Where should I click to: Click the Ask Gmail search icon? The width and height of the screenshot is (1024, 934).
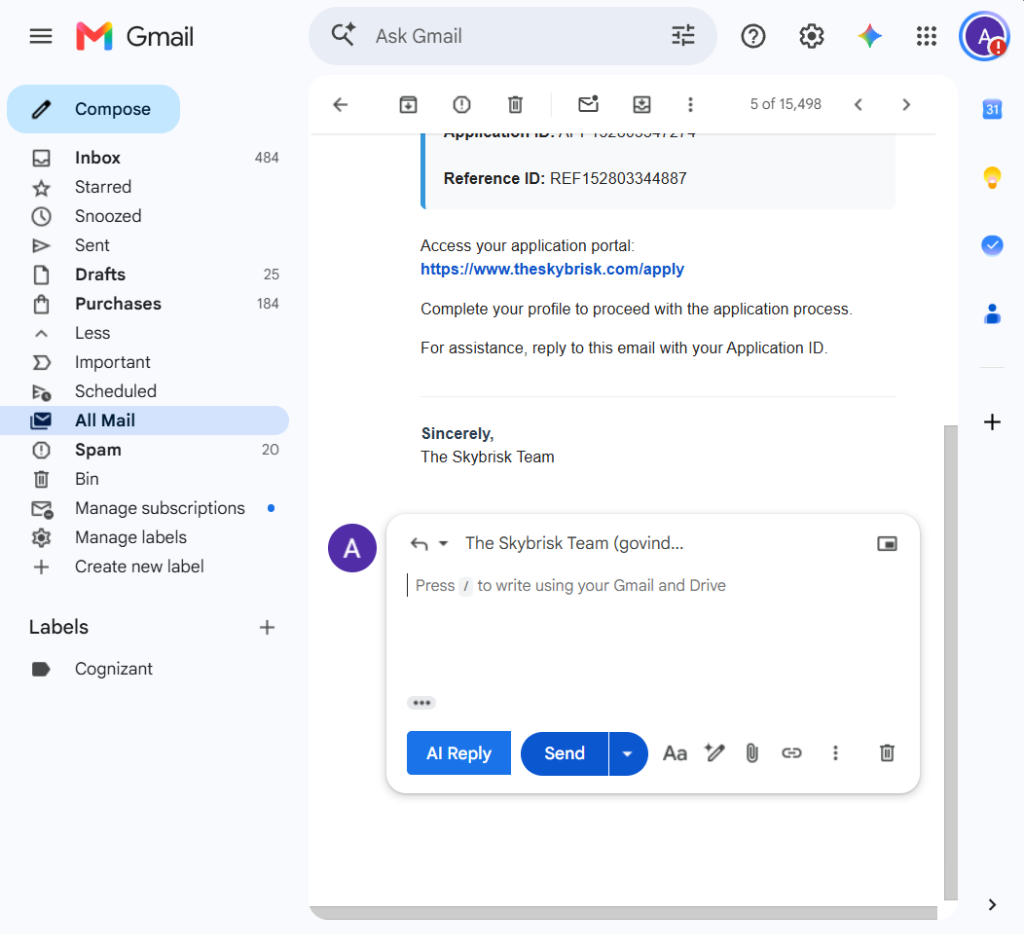click(x=343, y=35)
